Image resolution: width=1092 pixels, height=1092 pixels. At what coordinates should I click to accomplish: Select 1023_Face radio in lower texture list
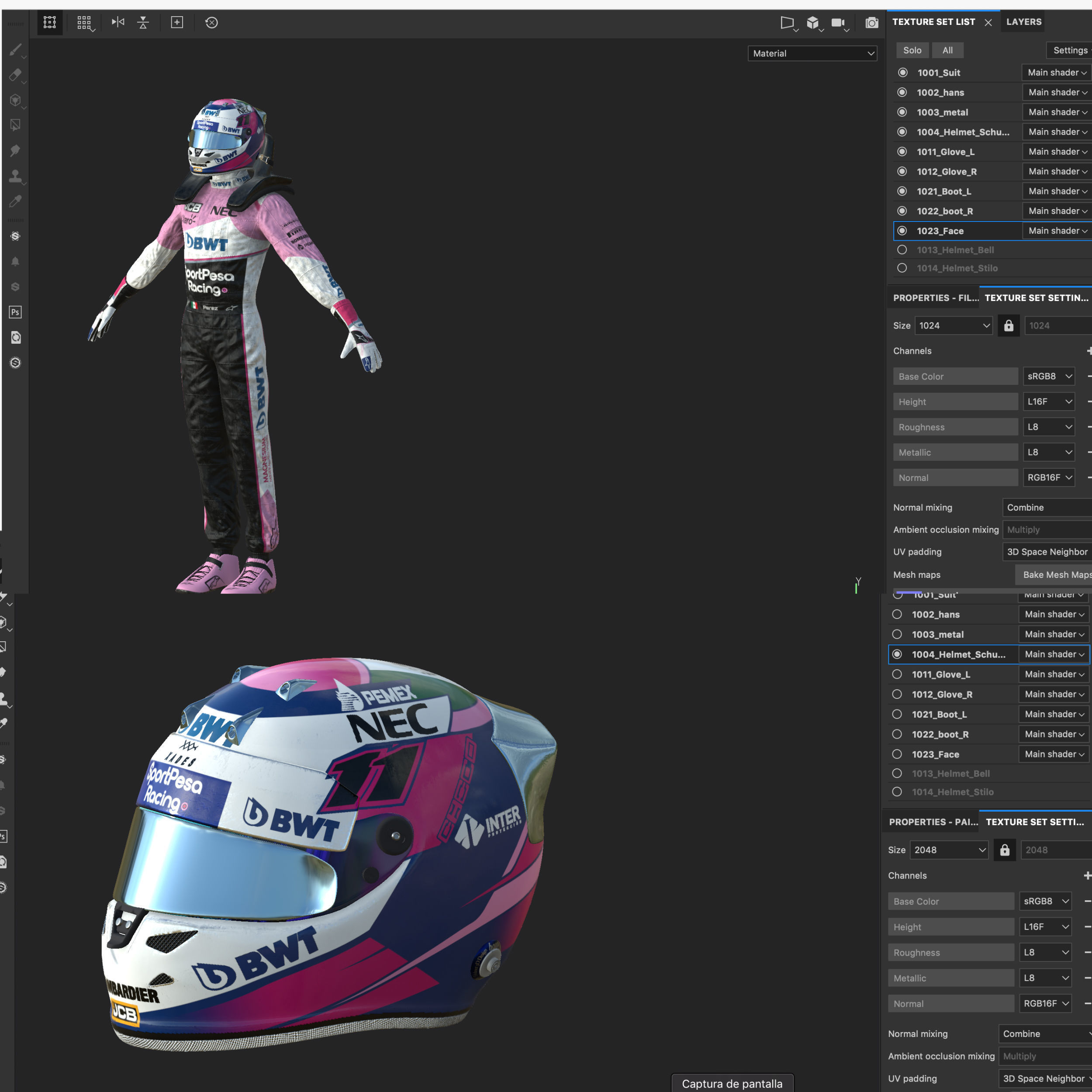tap(897, 754)
